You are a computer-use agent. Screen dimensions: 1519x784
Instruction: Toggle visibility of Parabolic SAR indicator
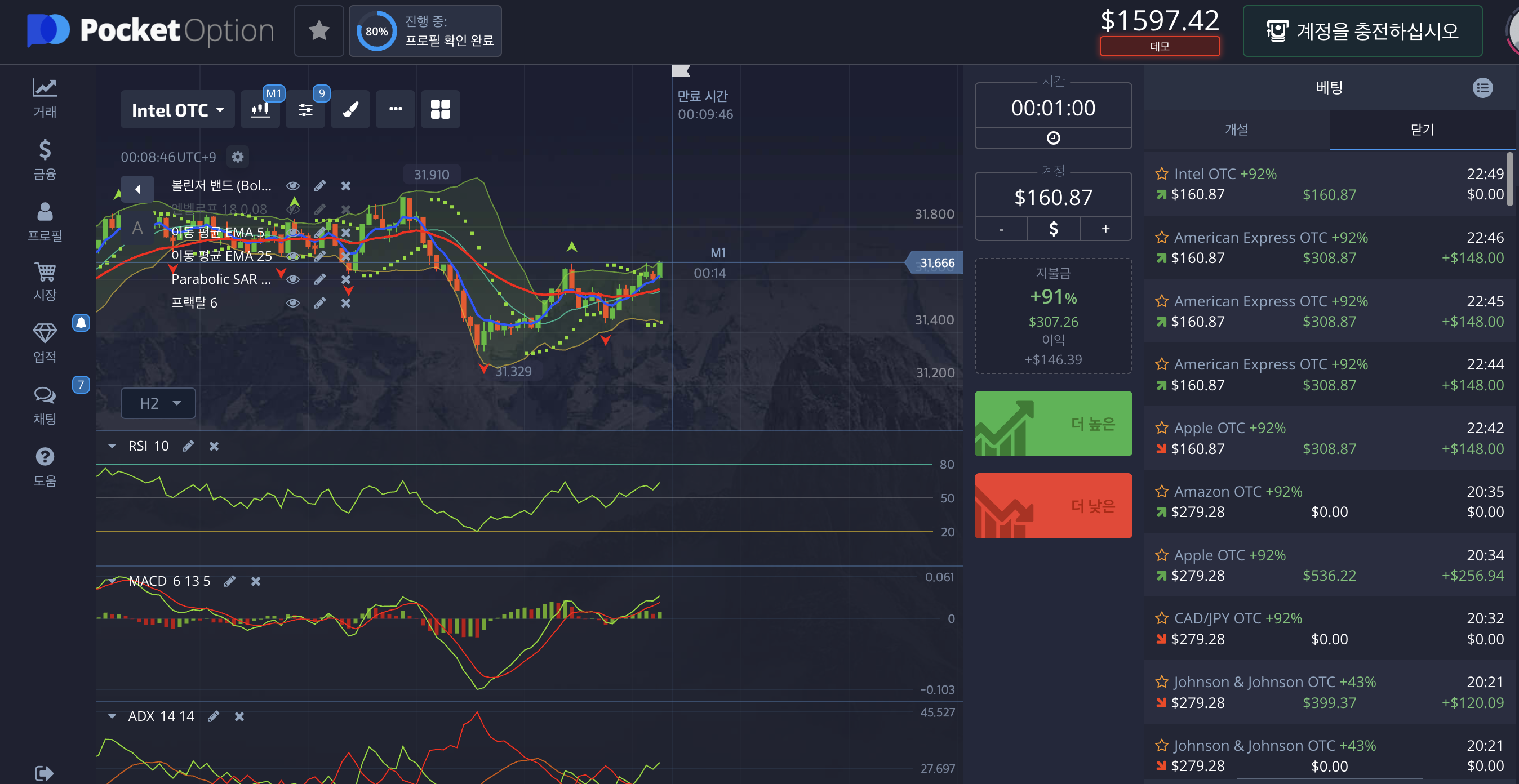click(x=293, y=279)
